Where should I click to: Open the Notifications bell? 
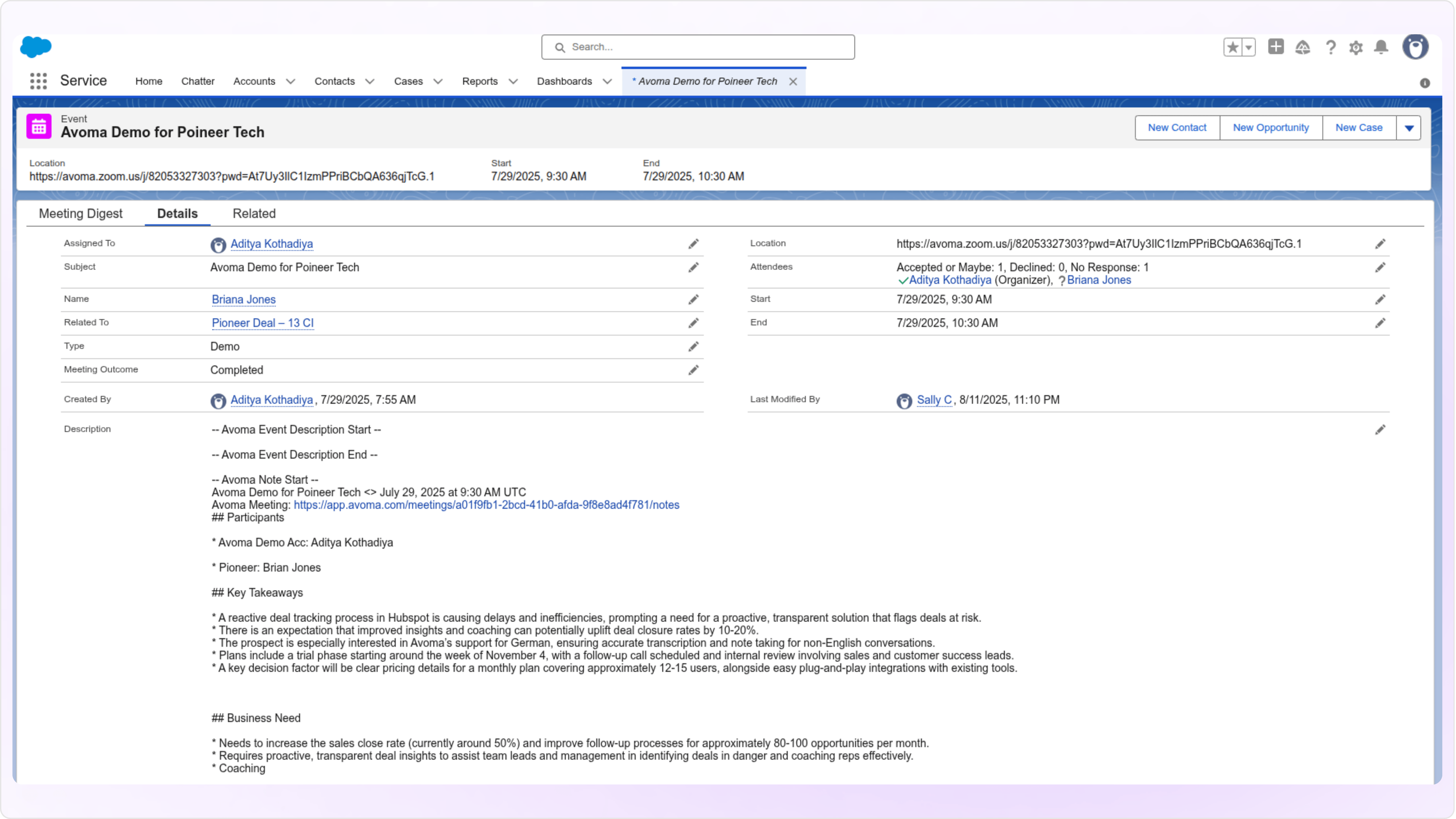(x=1381, y=47)
